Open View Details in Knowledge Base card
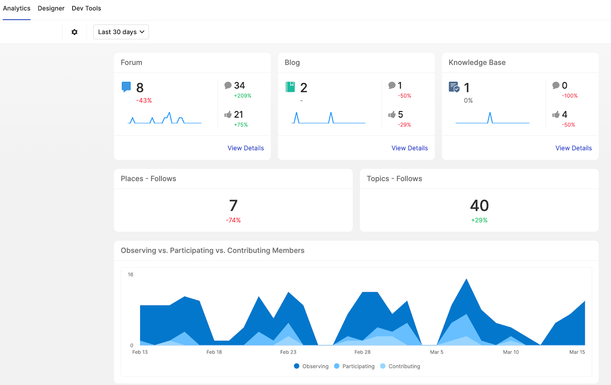The image size is (611, 385). pyautogui.click(x=574, y=148)
